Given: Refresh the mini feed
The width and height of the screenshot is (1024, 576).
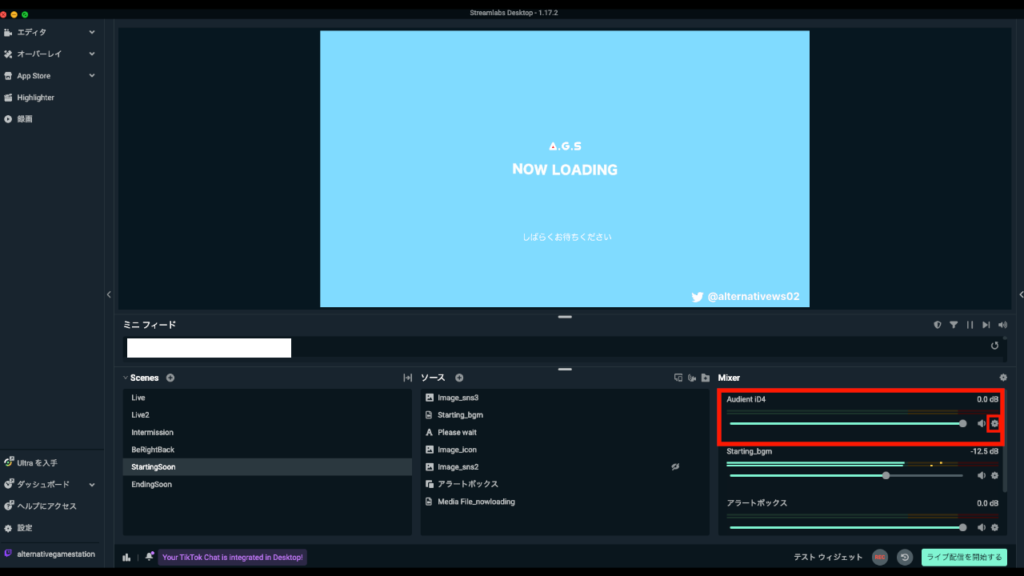Looking at the screenshot, I should [994, 346].
